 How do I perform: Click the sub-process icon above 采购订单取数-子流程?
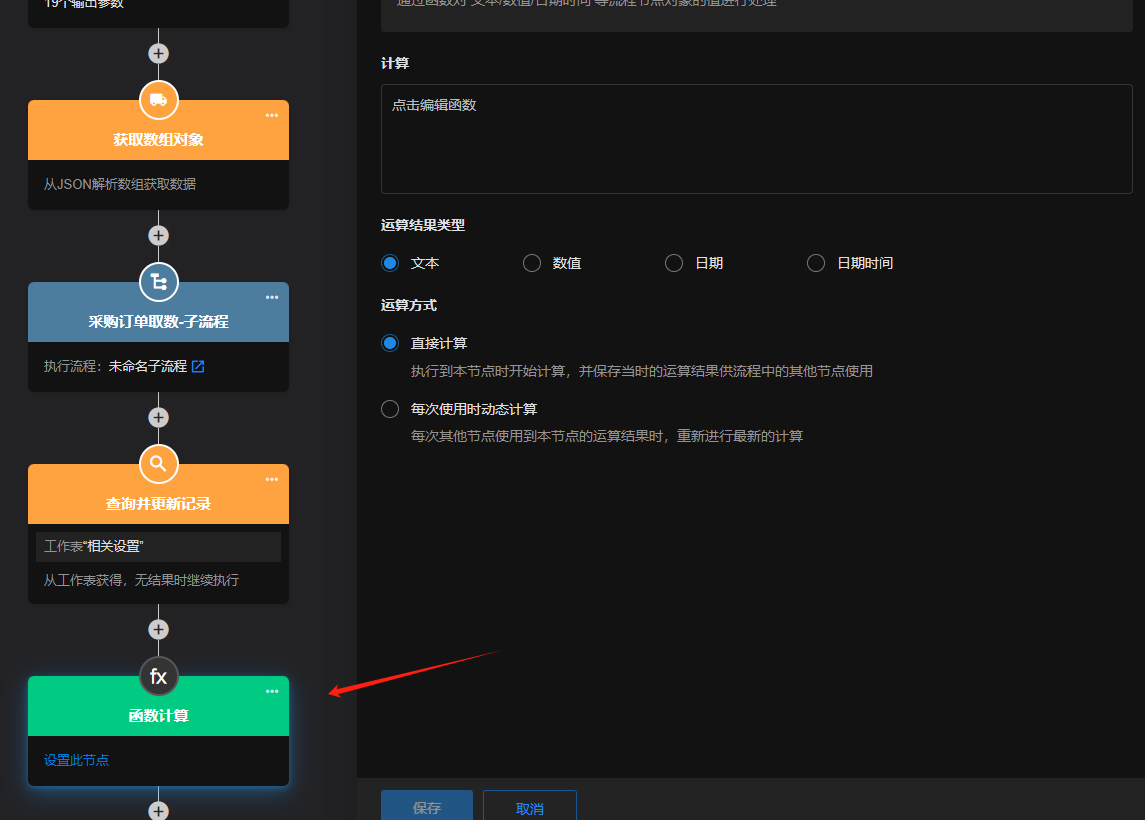point(158,282)
